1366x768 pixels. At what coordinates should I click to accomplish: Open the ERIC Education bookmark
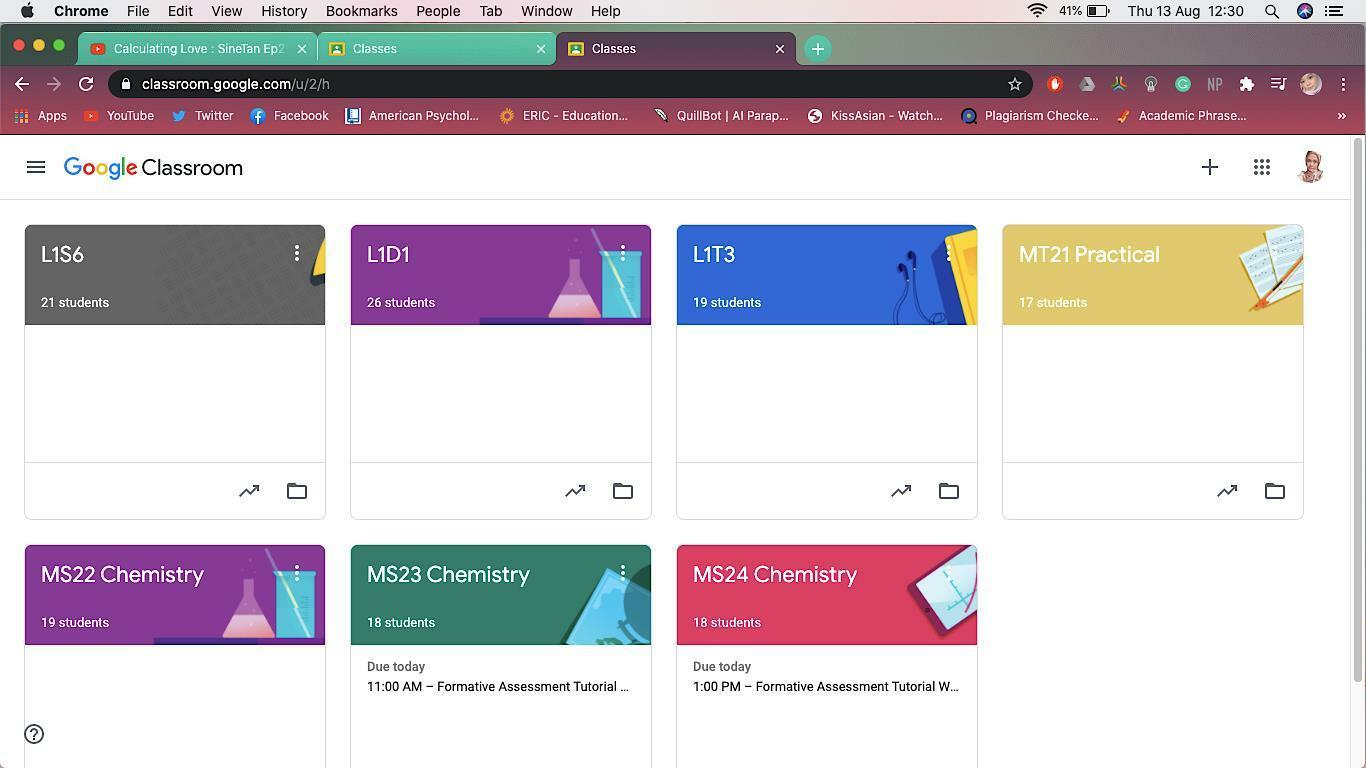(x=564, y=116)
